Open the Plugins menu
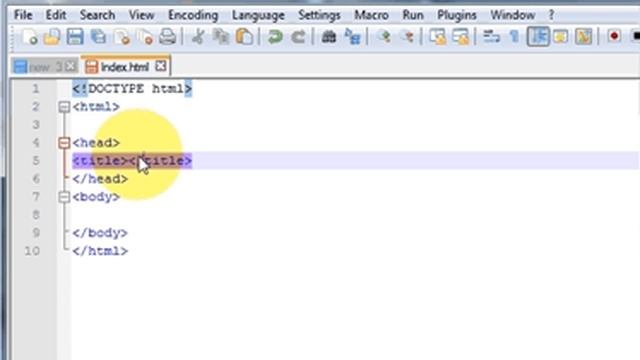 pyautogui.click(x=457, y=15)
